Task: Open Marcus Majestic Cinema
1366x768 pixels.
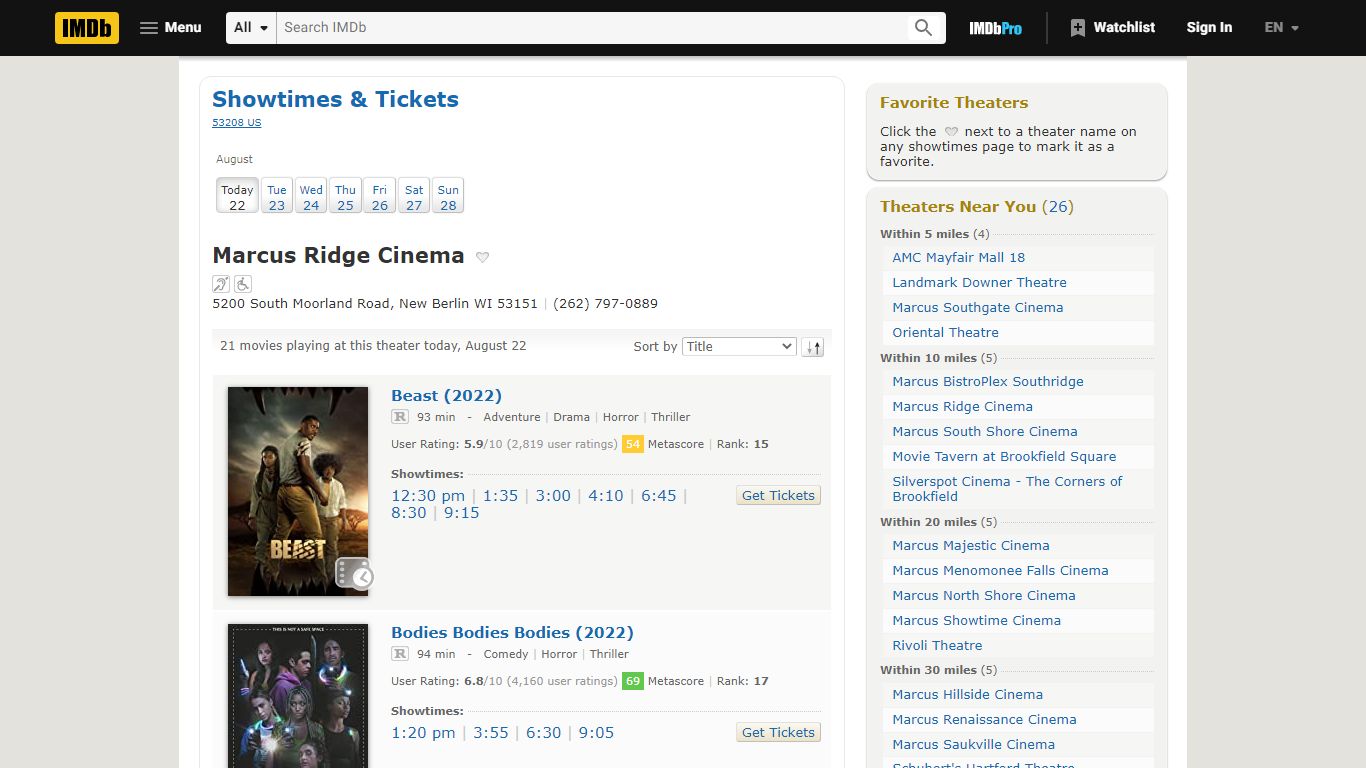Action: click(971, 545)
